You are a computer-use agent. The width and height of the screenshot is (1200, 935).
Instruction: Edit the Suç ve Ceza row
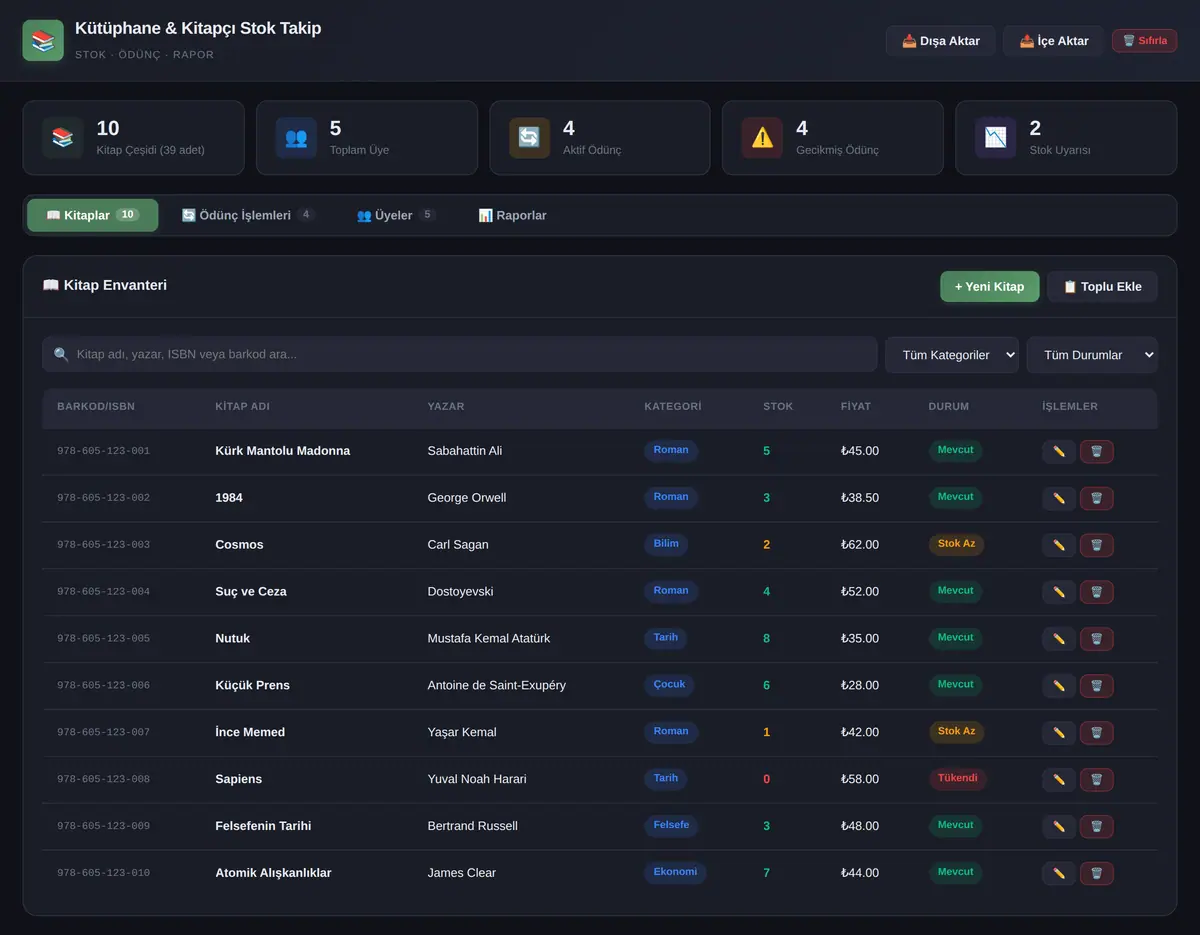1059,592
